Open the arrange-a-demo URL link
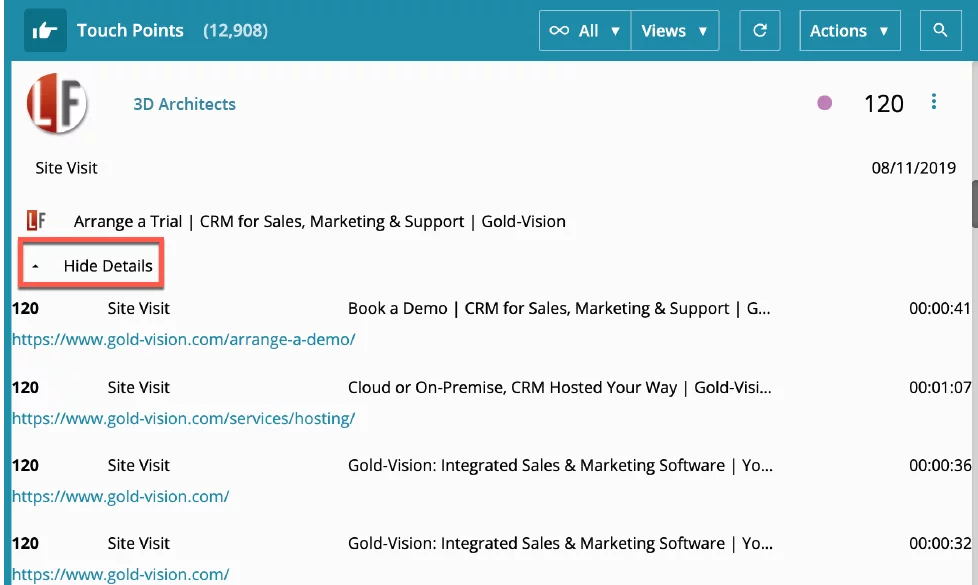 pyautogui.click(x=183, y=339)
